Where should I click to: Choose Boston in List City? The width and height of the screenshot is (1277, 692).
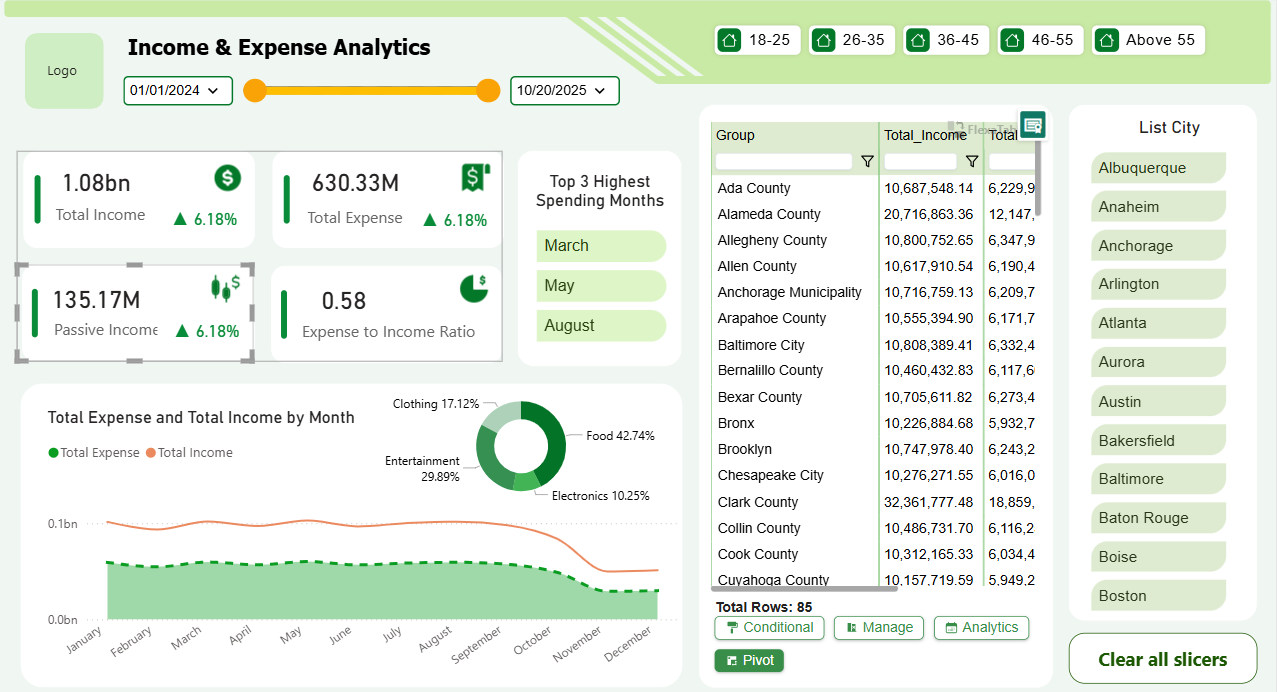[x=1158, y=596]
